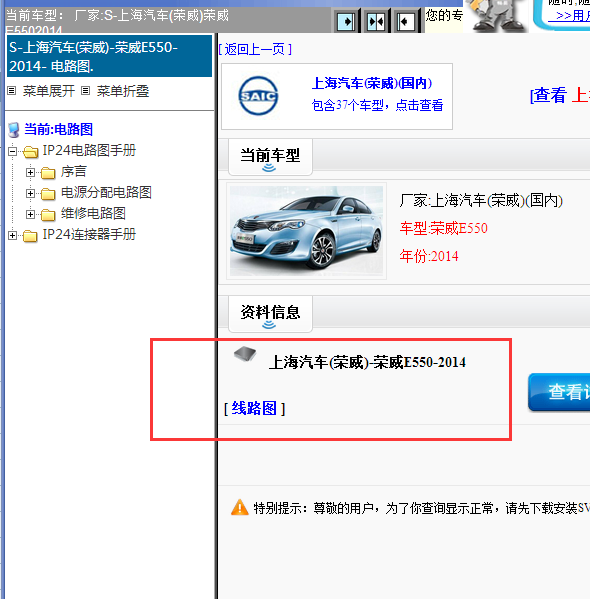Screen dimensions: 590x599
Task: Open the 当前车型 tab
Action: point(270,157)
